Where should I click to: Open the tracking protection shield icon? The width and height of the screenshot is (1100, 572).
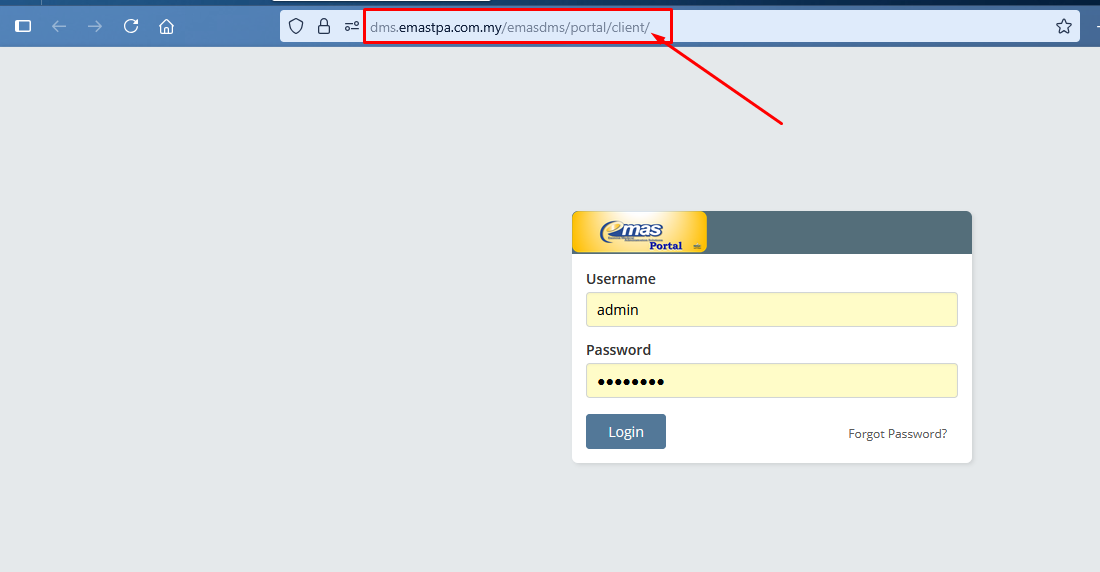pyautogui.click(x=296, y=26)
